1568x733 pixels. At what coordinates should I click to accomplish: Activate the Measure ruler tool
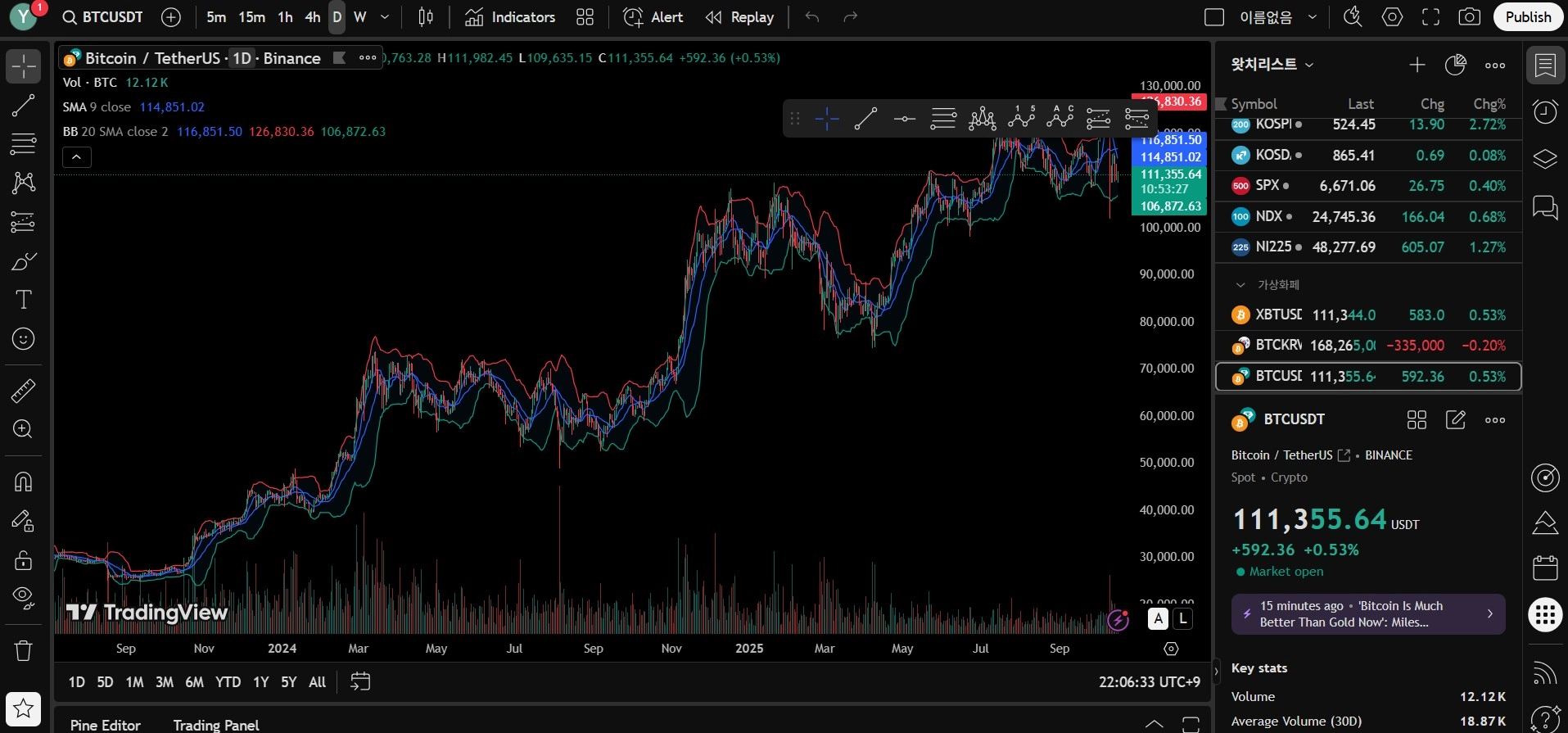(23, 391)
